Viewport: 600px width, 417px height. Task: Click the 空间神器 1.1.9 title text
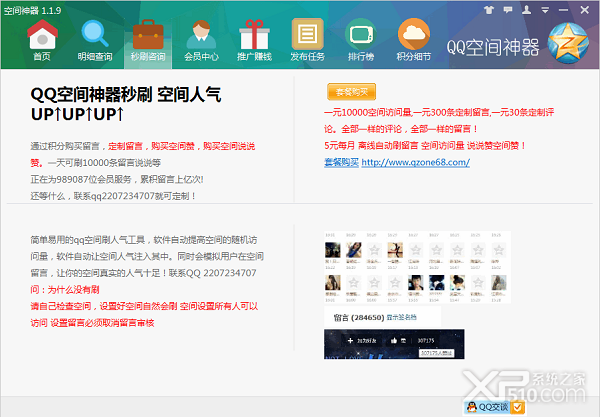(33, 10)
